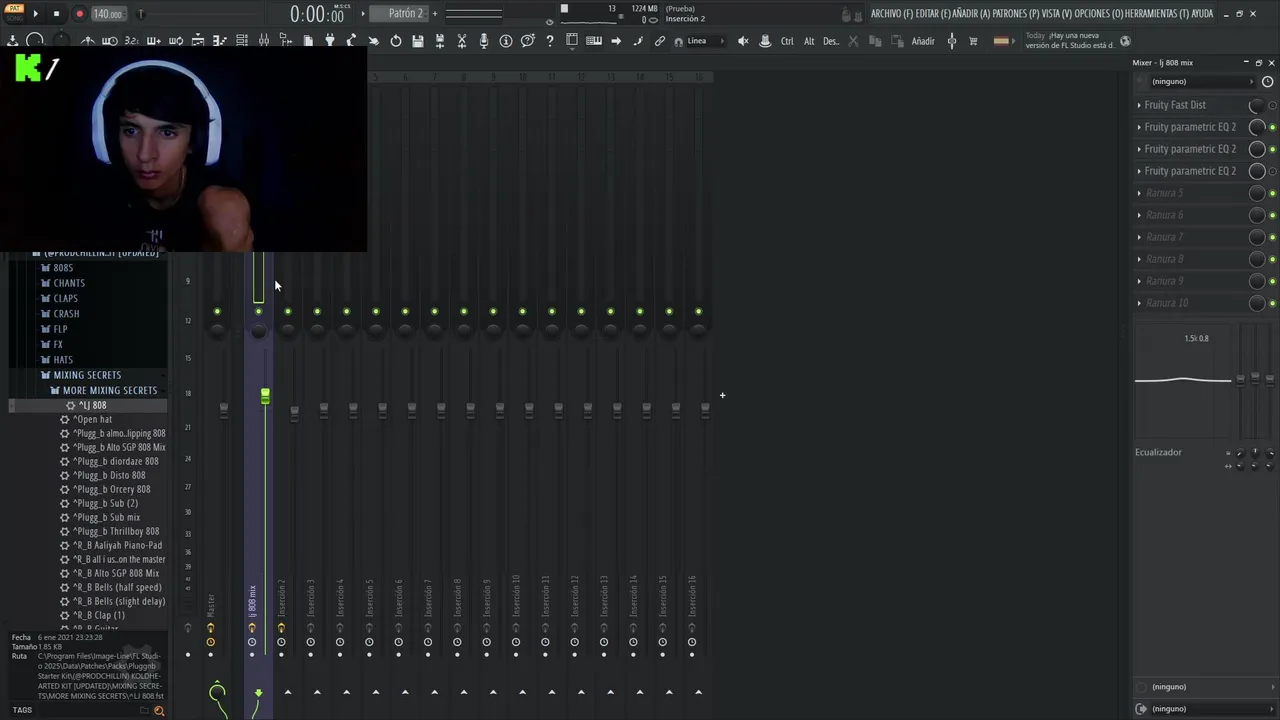This screenshot has height=720, width=1280.
Task: Click the muted speaker icon
Action: pos(743,41)
